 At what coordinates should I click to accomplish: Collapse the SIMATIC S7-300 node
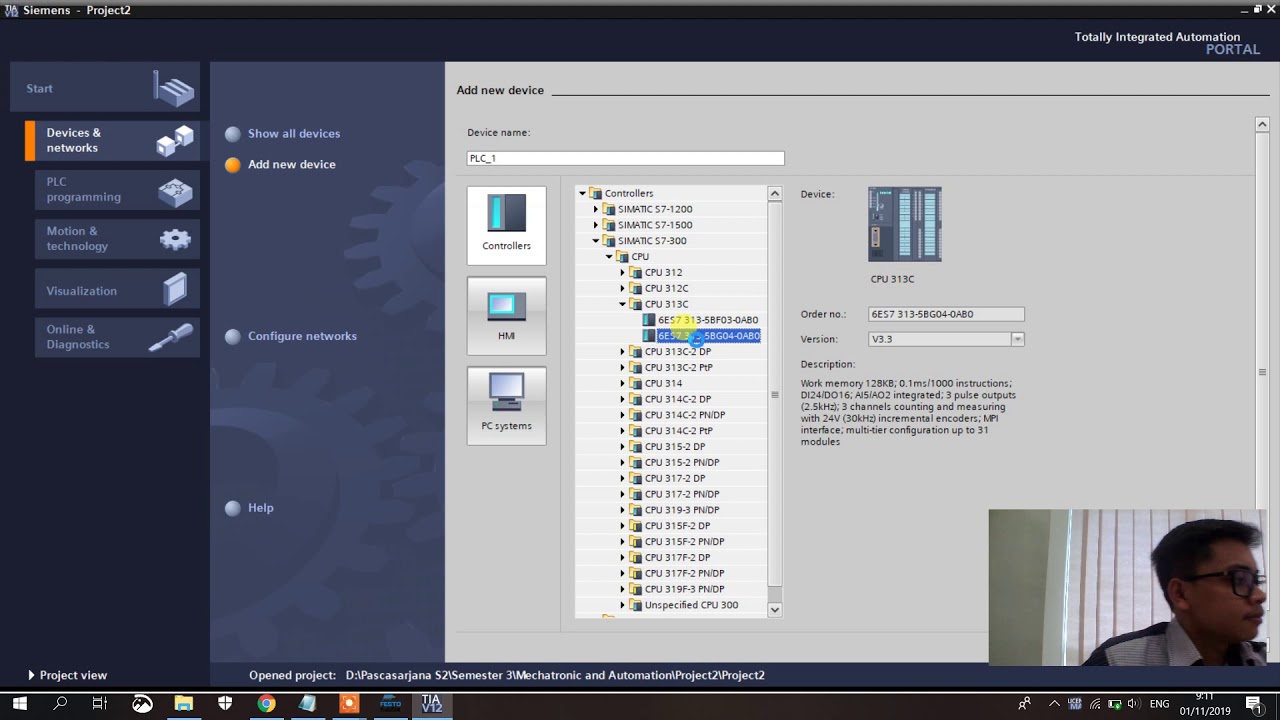click(596, 241)
